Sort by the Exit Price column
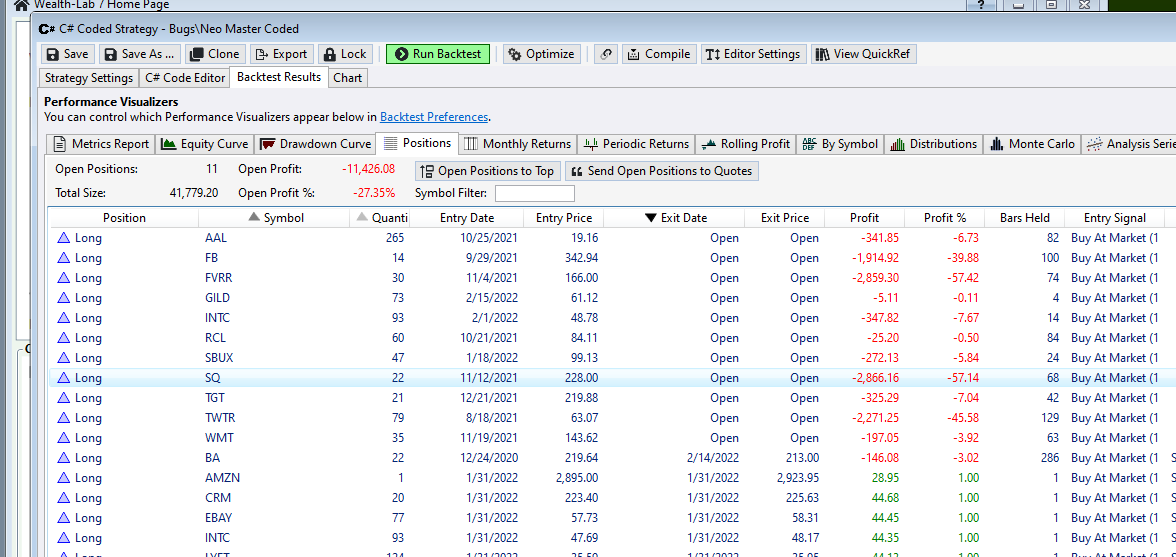 click(x=784, y=218)
